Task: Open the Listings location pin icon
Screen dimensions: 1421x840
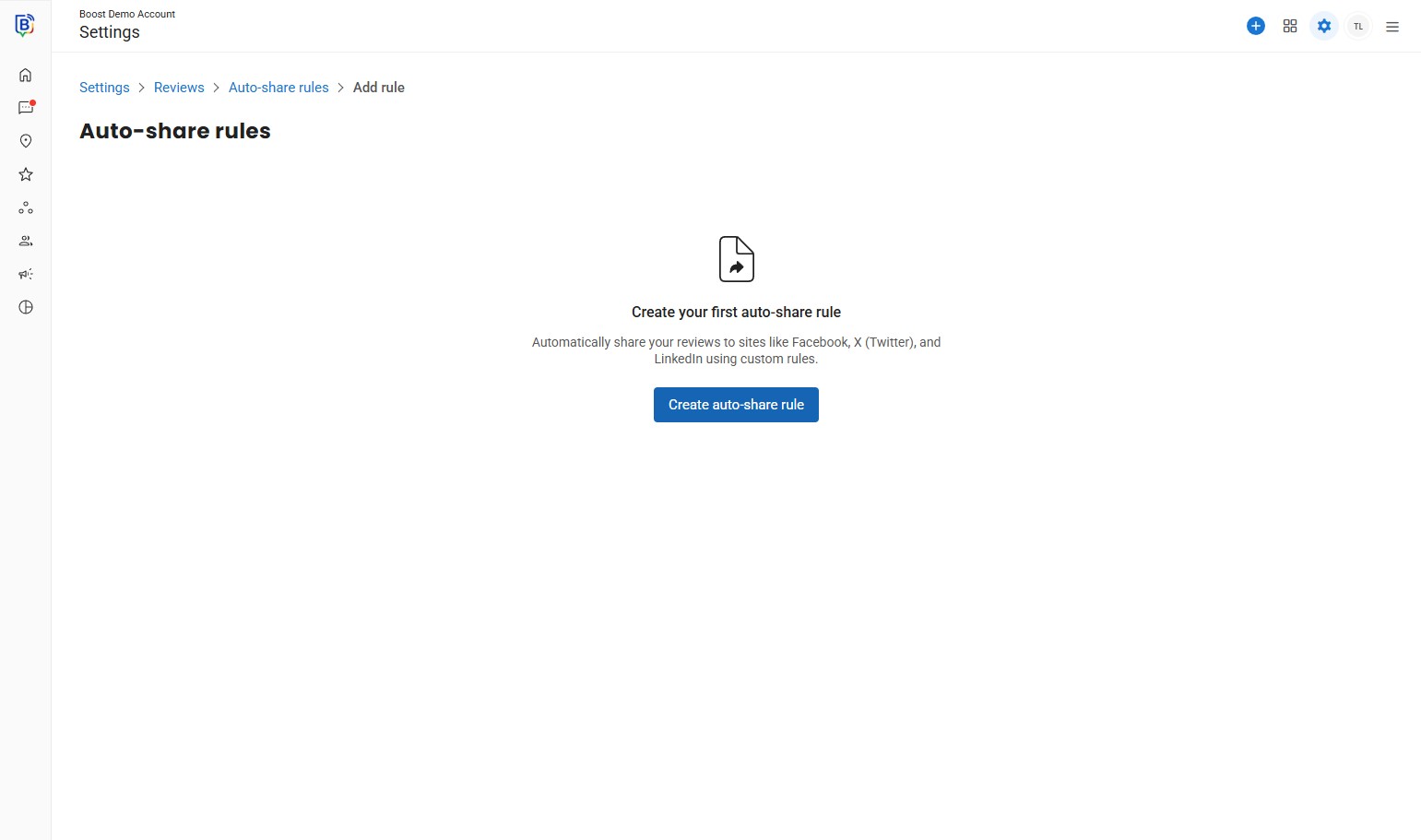Action: [26, 141]
